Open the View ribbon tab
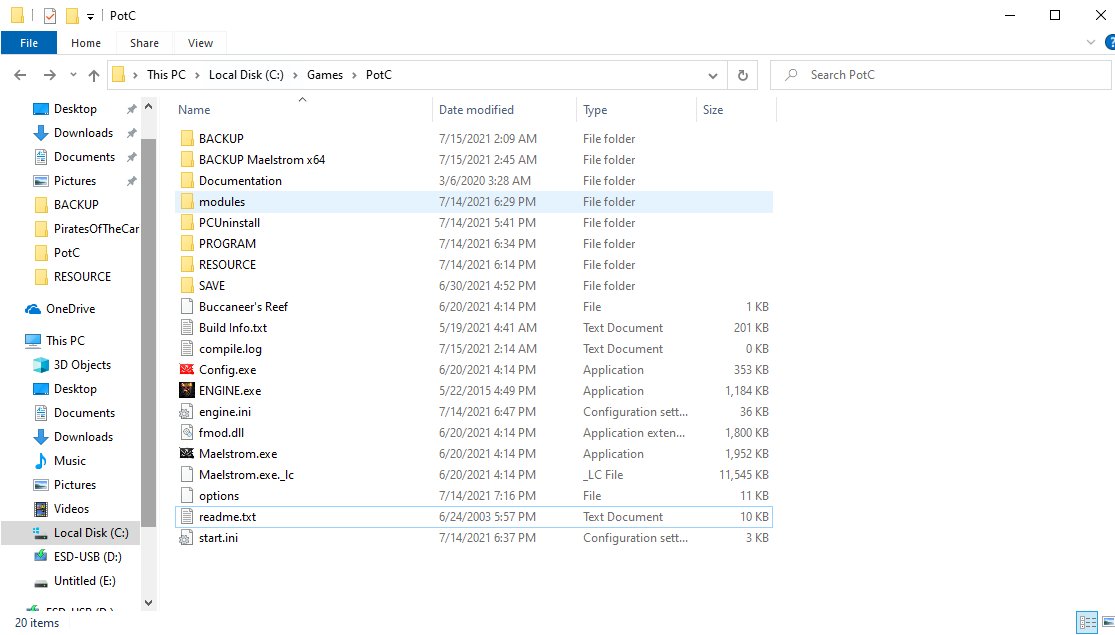 coord(201,43)
